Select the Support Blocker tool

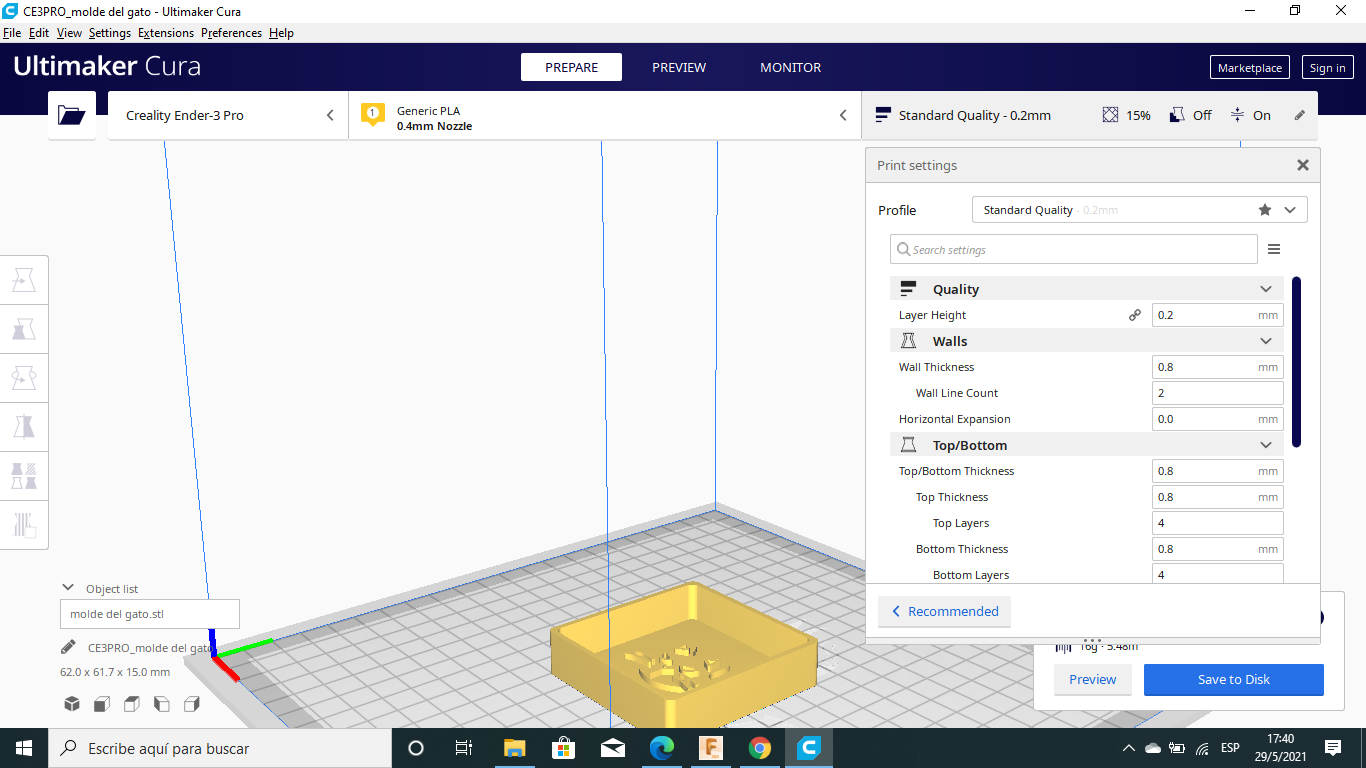[x=24, y=524]
